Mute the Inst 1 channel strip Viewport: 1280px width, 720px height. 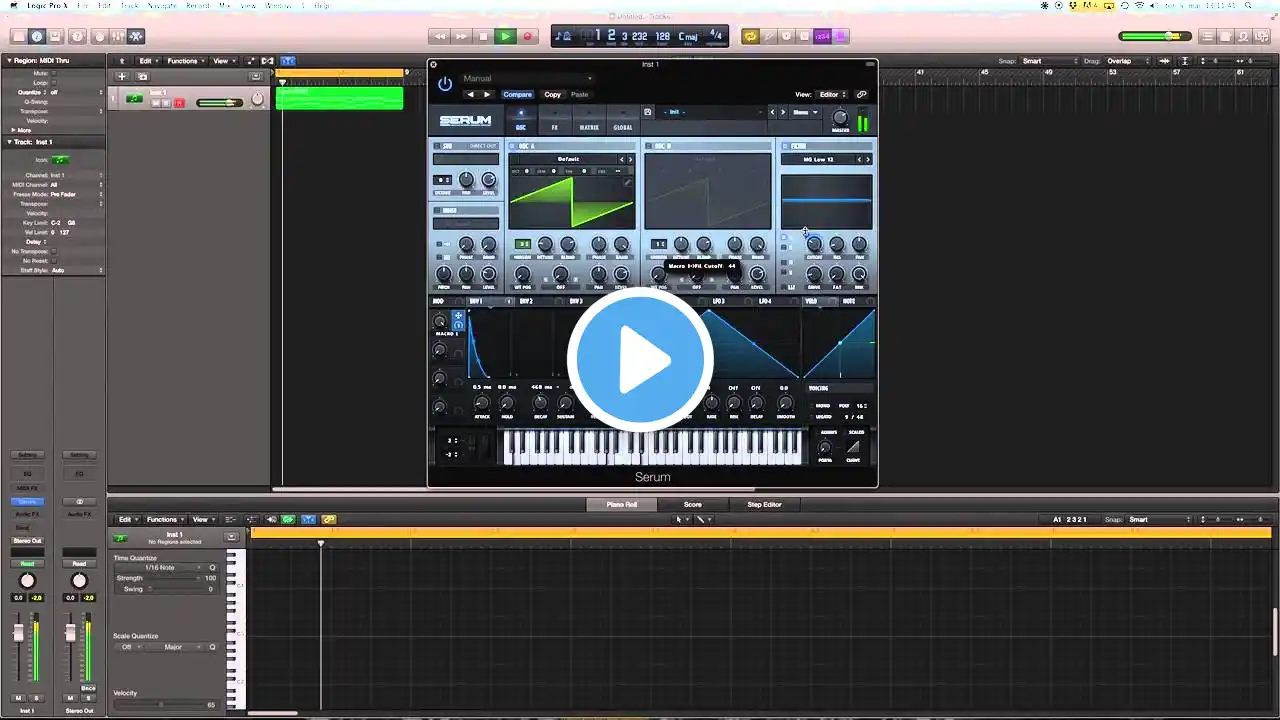click(18, 698)
